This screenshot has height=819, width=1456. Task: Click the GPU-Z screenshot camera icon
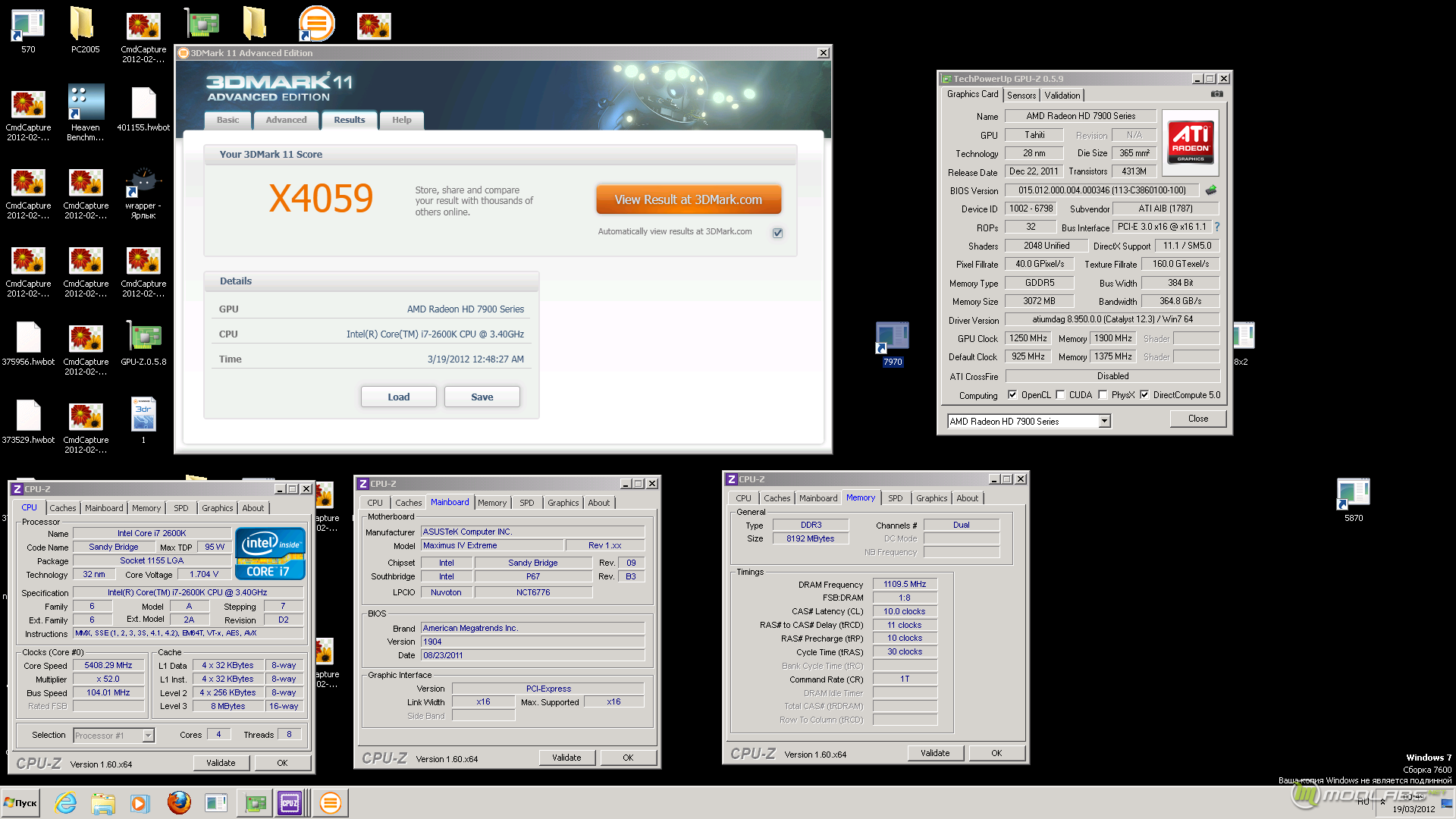pyautogui.click(x=1216, y=94)
